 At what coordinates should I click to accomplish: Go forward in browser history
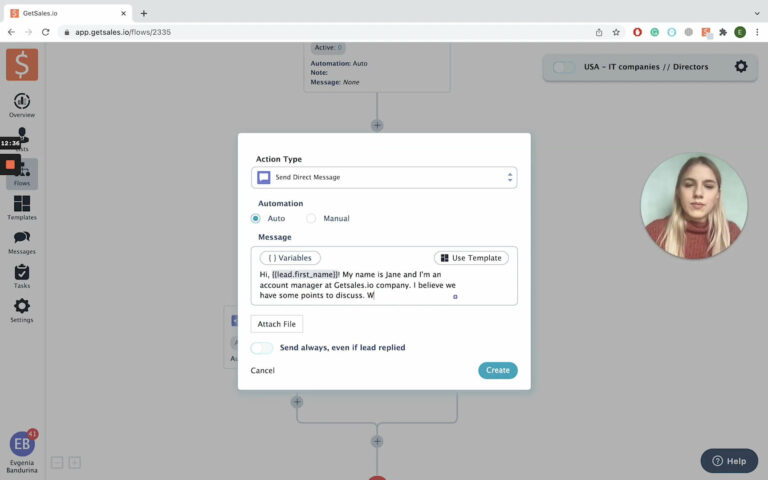28,32
